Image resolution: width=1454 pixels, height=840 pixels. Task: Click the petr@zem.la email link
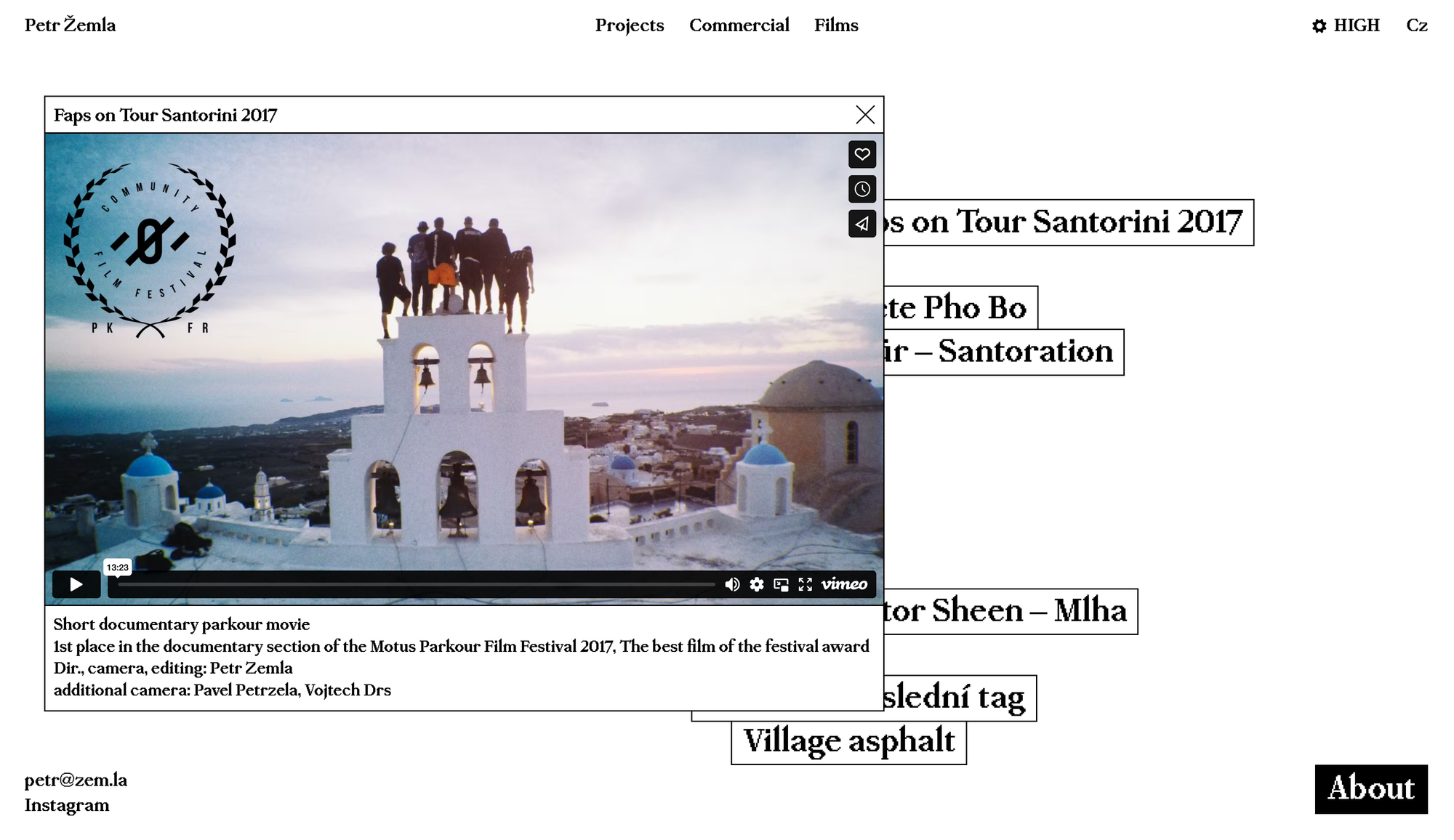[76, 780]
